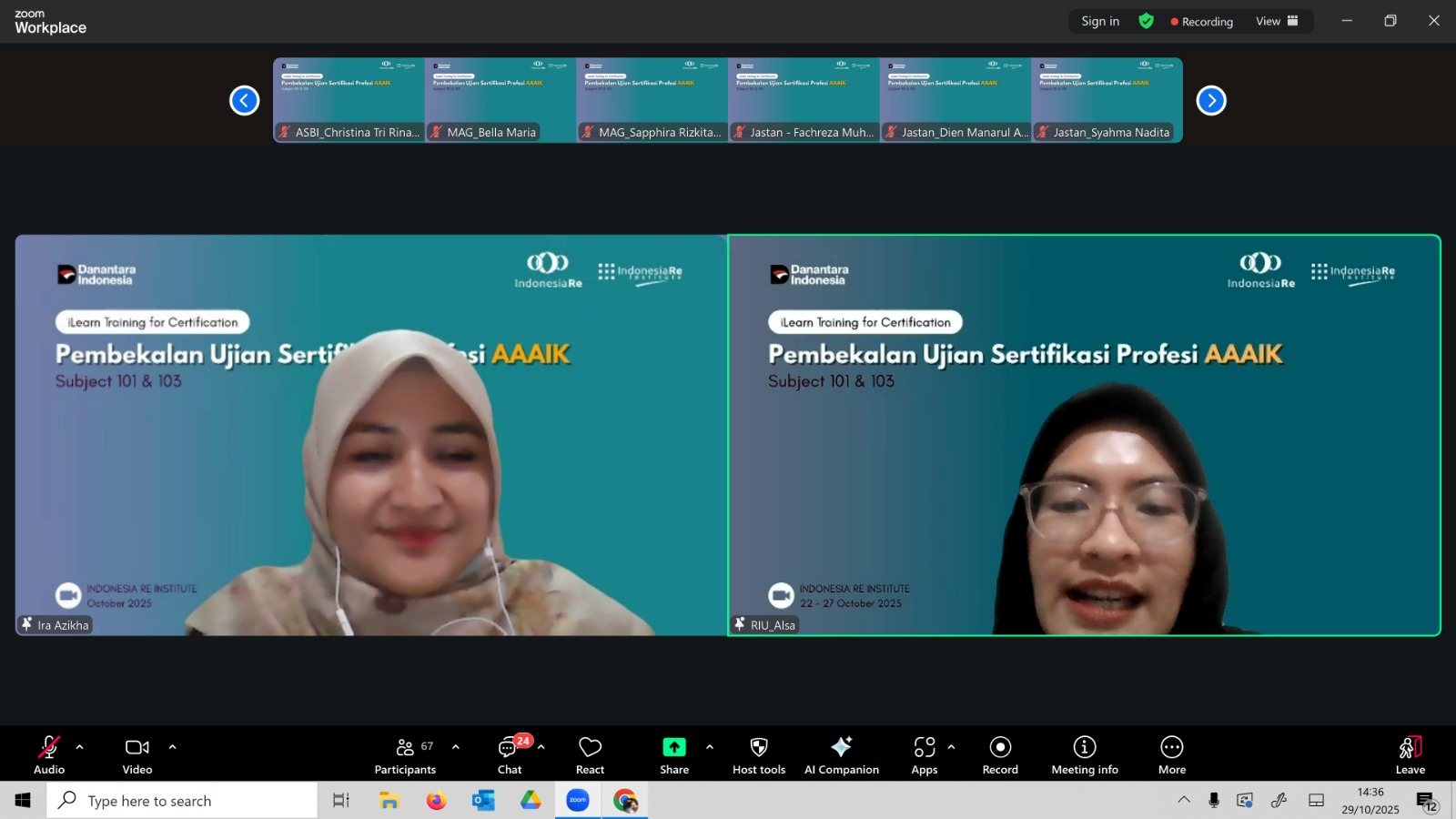Image resolution: width=1456 pixels, height=819 pixels.
Task: Select the MAG_Bella Maria participant thumbnail
Action: pyautogui.click(x=500, y=100)
